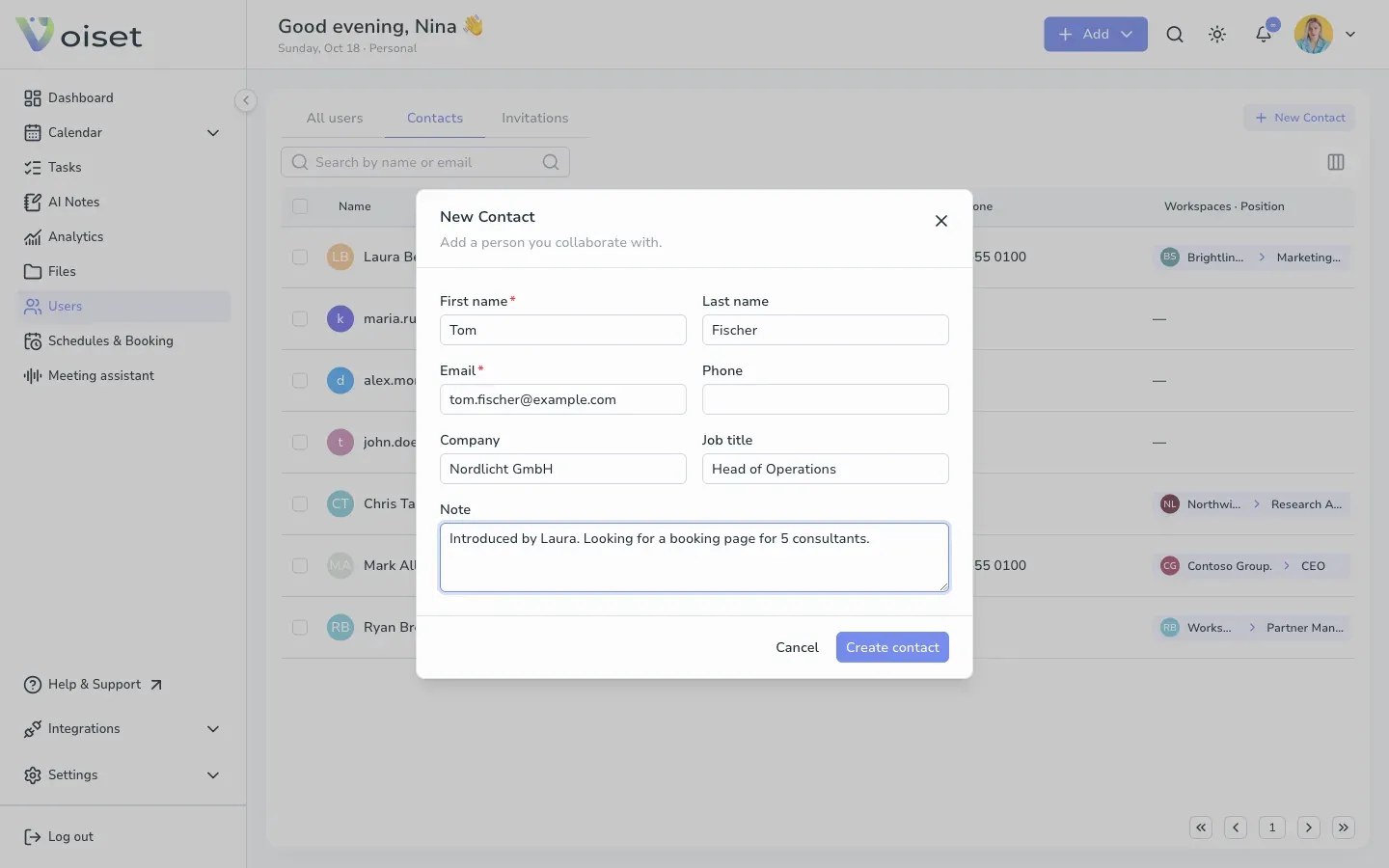Select the Contacts tab
This screenshot has width=1389, height=868.
(435, 118)
